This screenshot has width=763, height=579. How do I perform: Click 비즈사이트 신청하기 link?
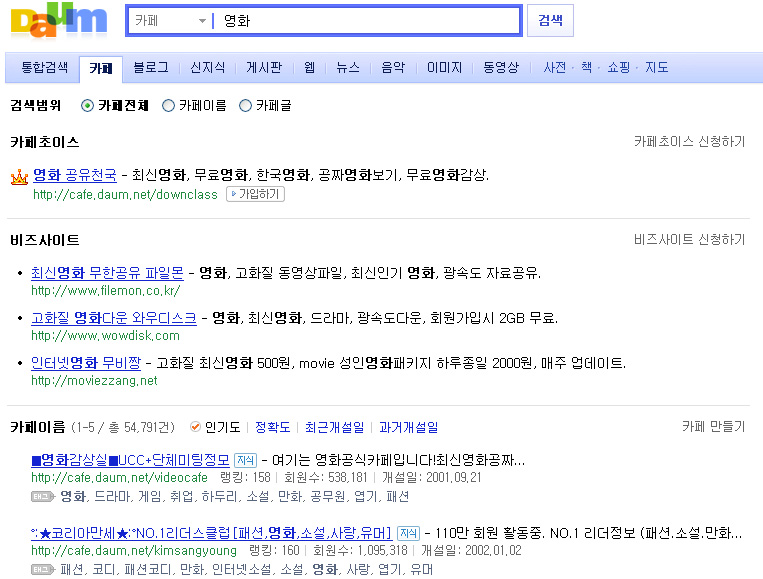[690, 239]
